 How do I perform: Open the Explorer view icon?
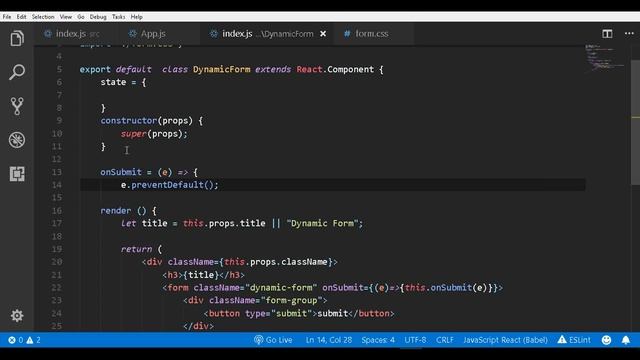17,38
